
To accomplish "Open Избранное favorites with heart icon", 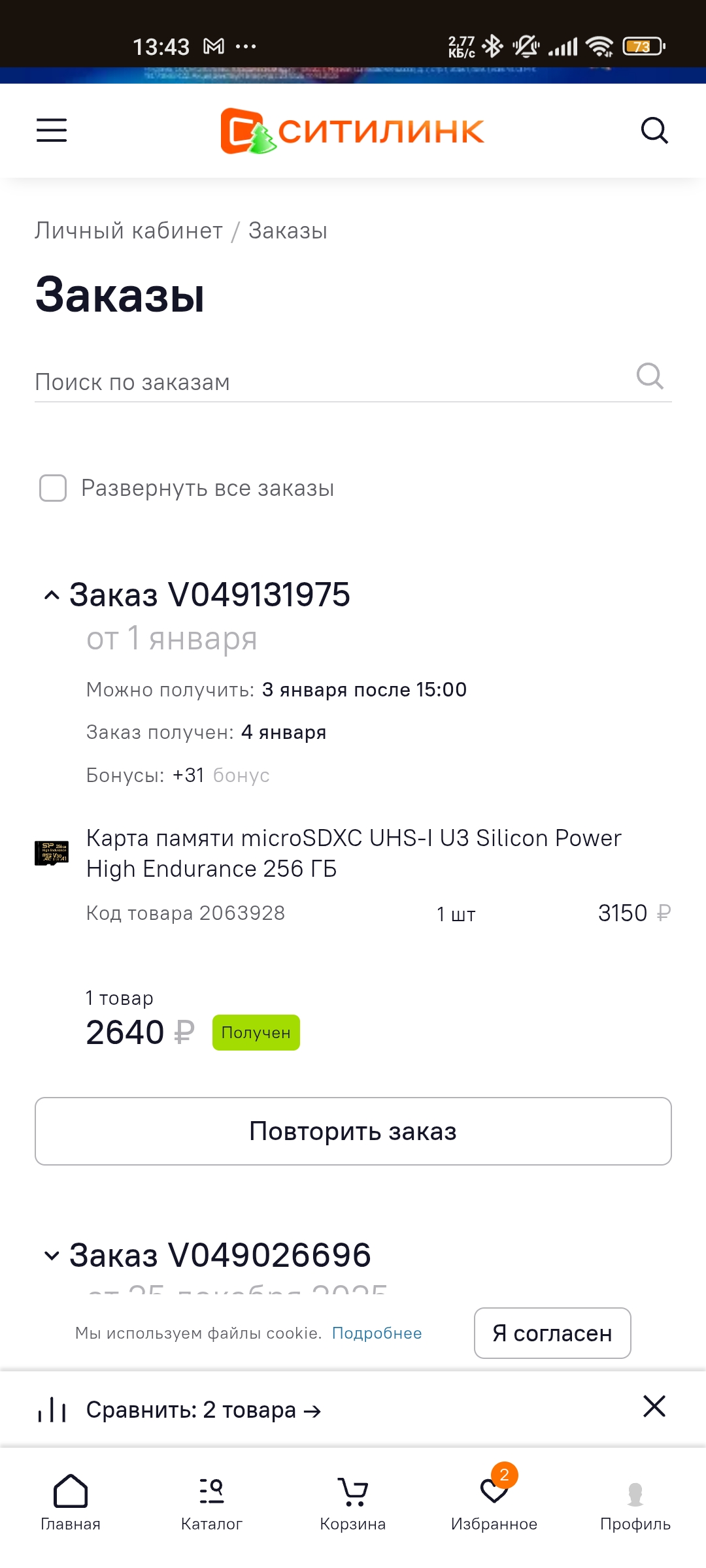I will 494,1502.
